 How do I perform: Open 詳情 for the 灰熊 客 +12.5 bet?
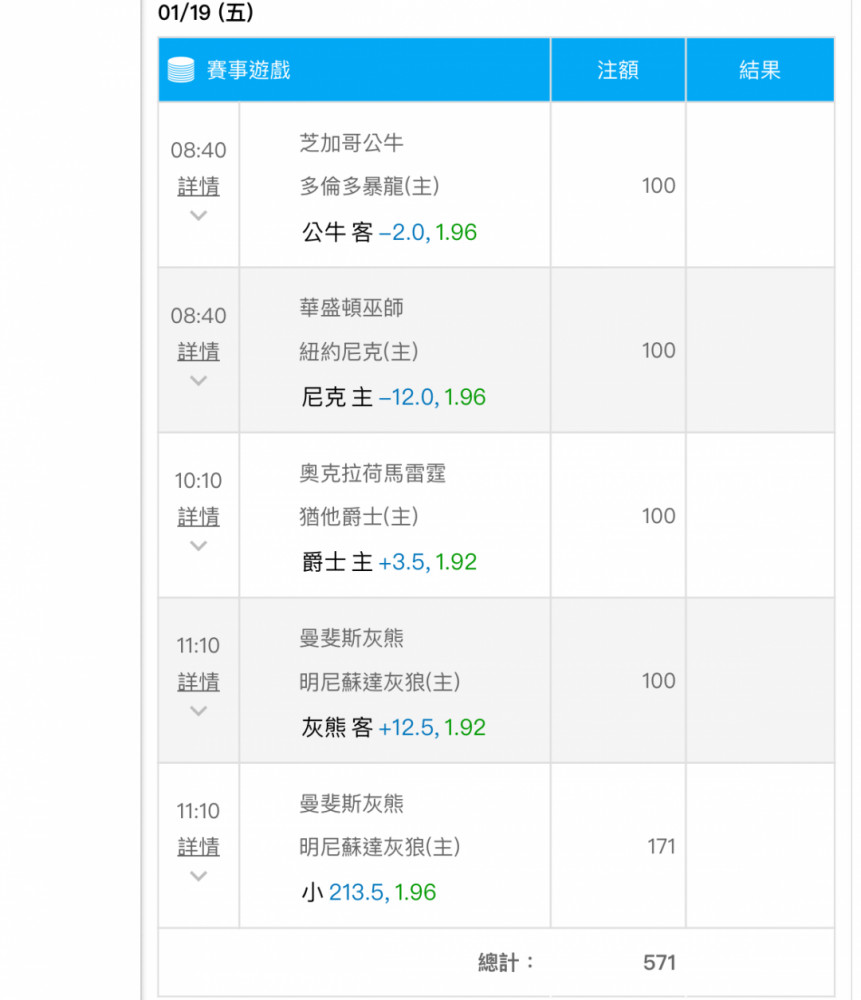pos(198,682)
